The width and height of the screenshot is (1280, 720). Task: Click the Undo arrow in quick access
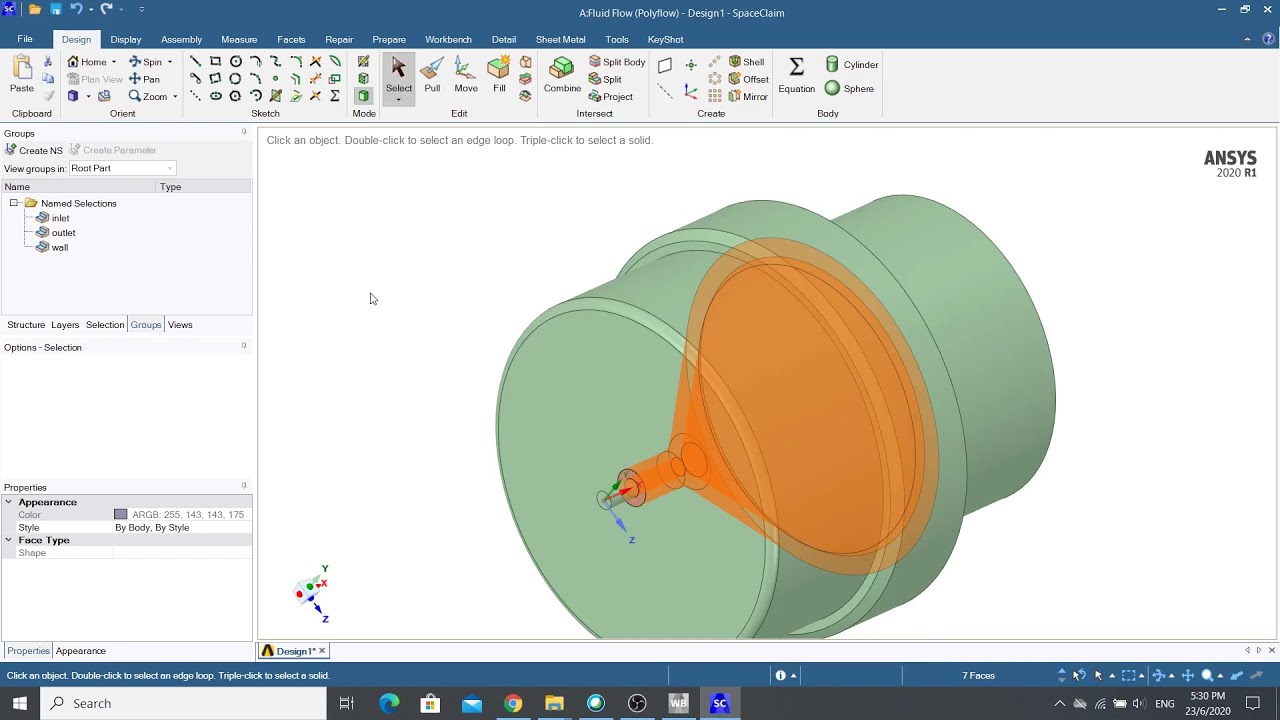point(76,10)
